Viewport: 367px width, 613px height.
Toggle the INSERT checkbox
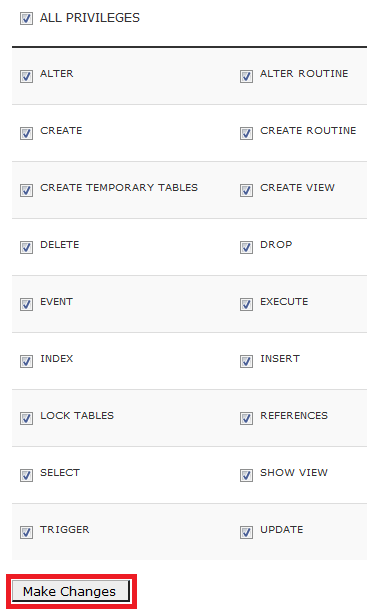coord(246,361)
